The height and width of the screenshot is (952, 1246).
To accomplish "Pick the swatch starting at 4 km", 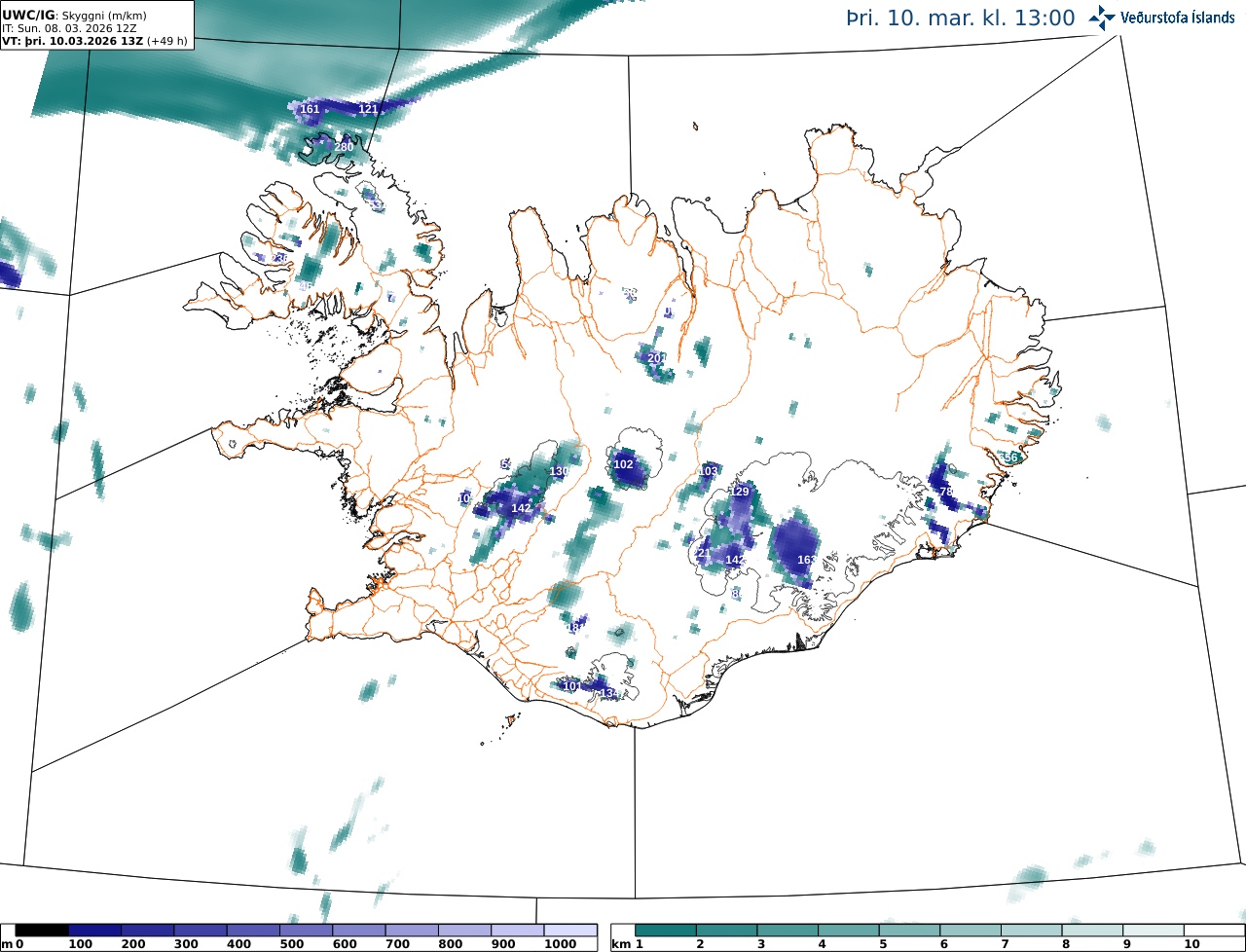I will pyautogui.click(x=849, y=931).
